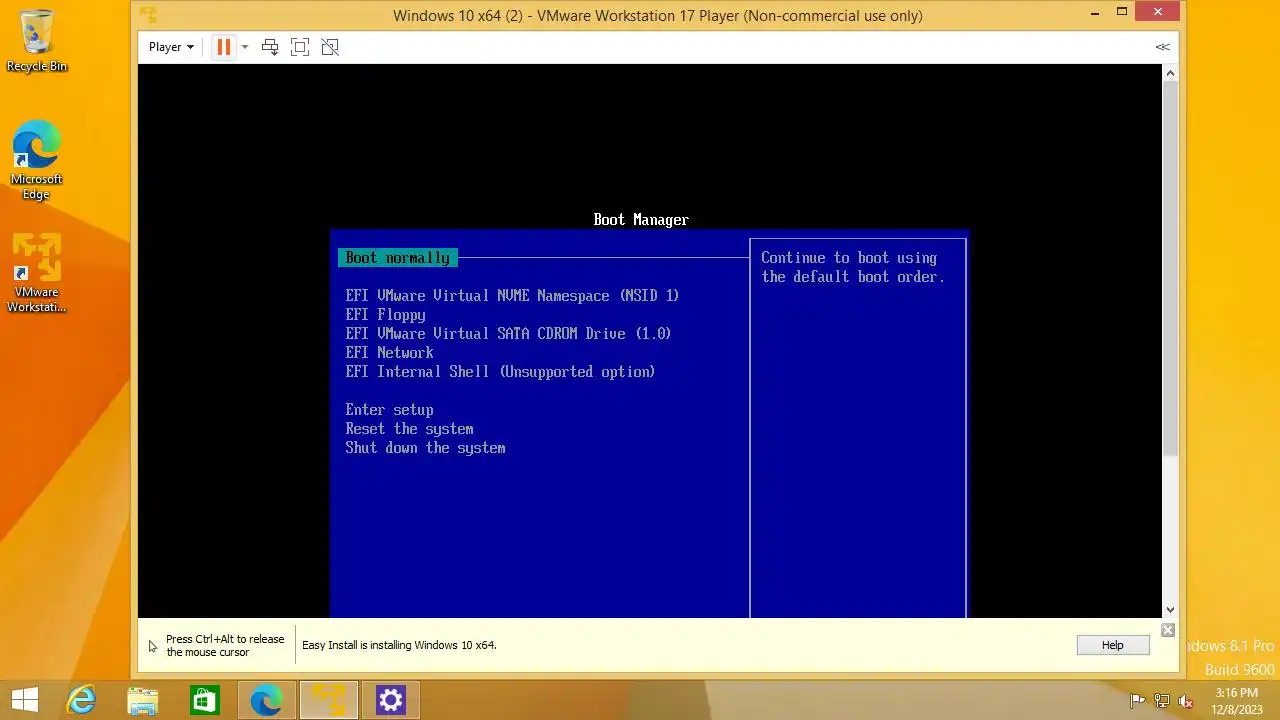Click the VMware icon in the title bar
The width and height of the screenshot is (1280, 720).
[148, 15]
